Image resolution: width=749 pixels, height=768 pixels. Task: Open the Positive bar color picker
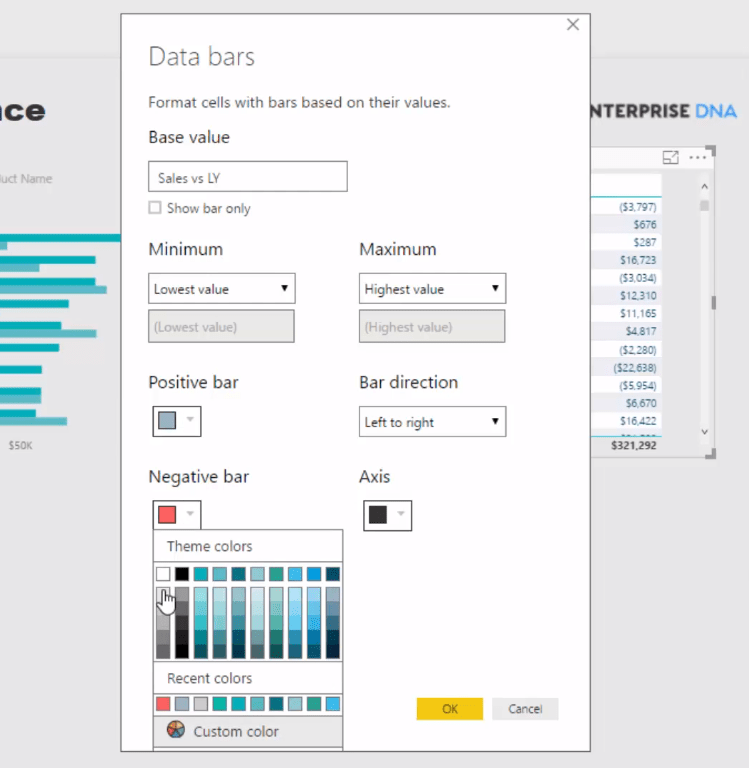177,421
